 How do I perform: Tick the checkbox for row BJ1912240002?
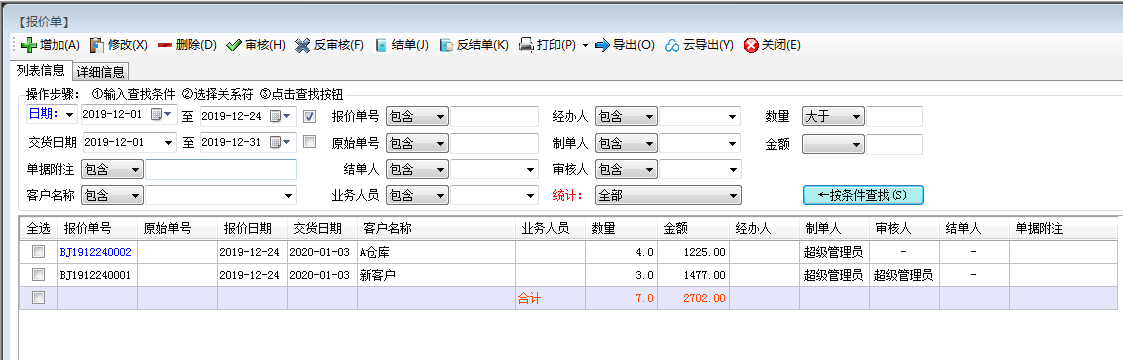pyautogui.click(x=39, y=251)
